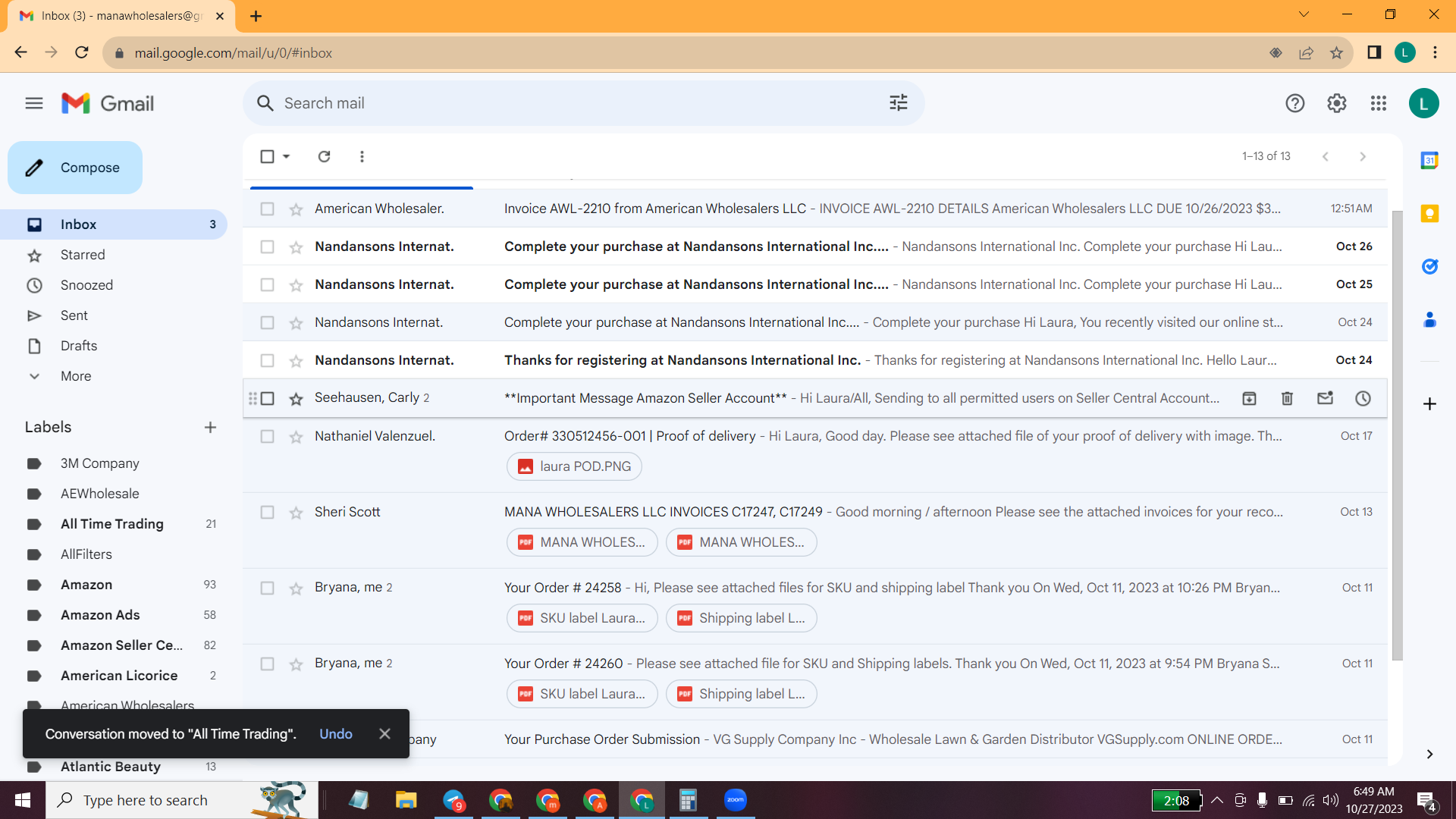
Task: Click the Gmail logo
Action: (108, 103)
